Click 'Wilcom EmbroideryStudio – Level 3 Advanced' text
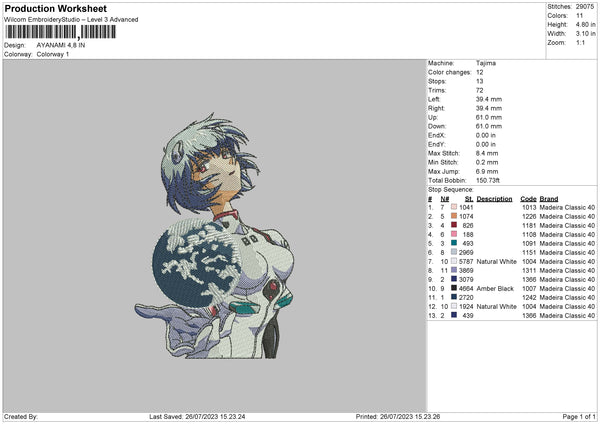This screenshot has width=600, height=424. (71, 20)
